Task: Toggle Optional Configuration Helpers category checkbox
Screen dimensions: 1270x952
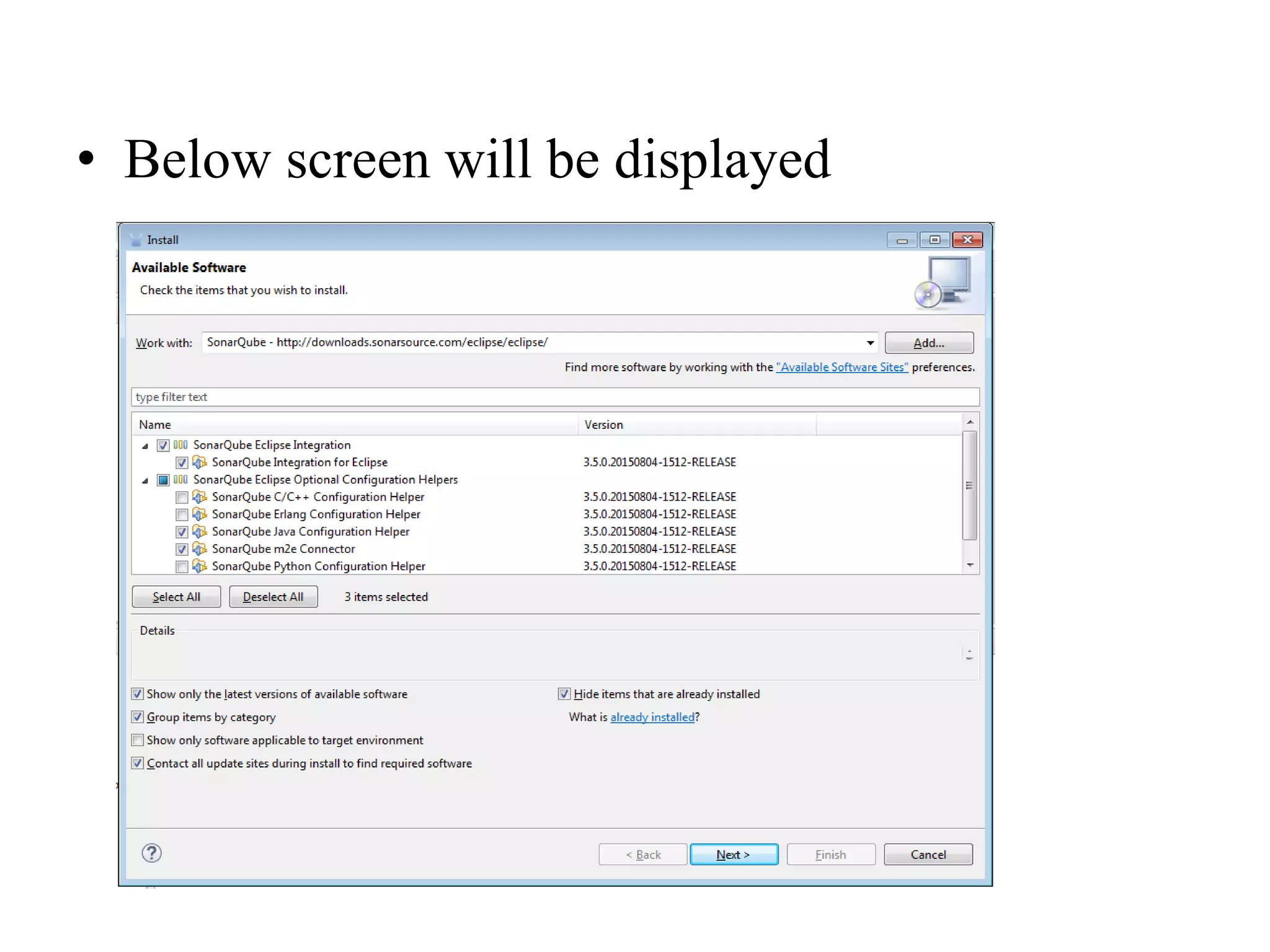Action: pyautogui.click(x=163, y=480)
